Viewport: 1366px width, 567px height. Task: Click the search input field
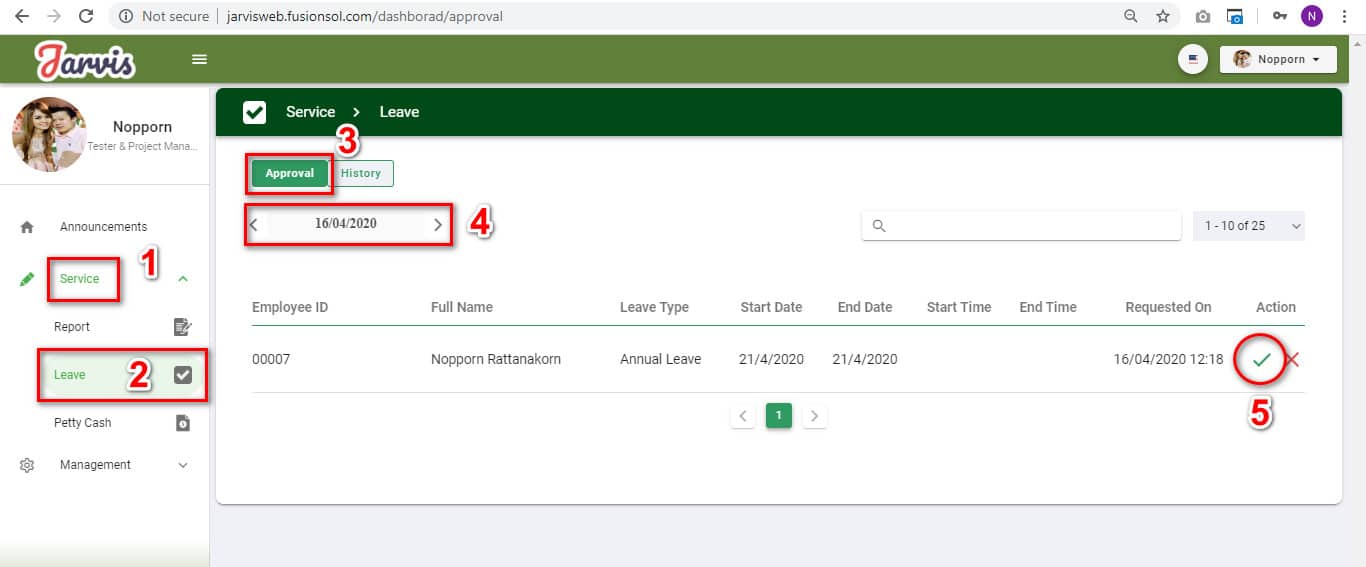1030,226
